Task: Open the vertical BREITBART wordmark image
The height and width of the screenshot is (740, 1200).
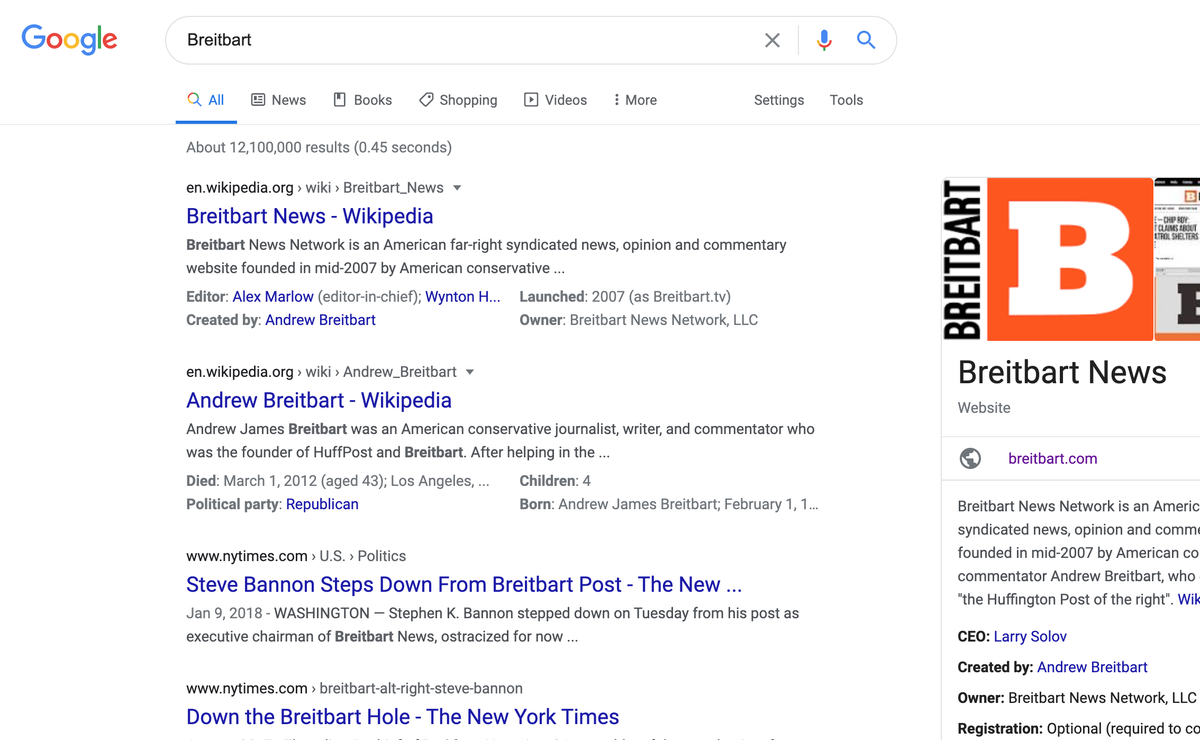Action: 963,259
